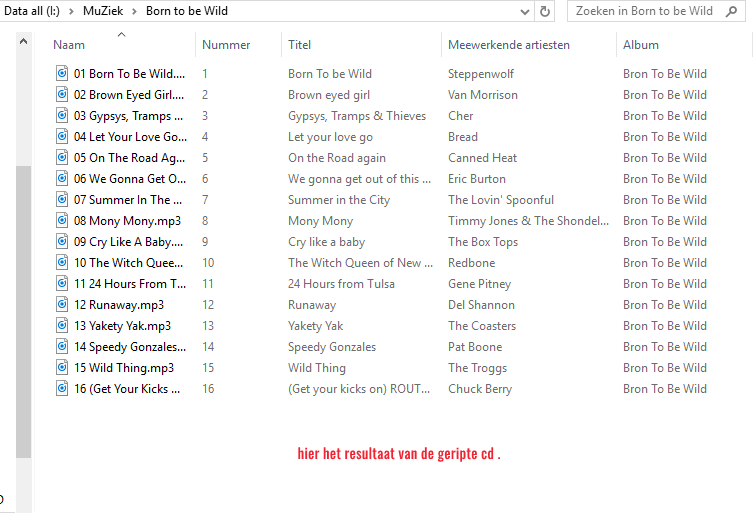
Task: Click the mp3 icon of 06 We Gonna Get Out
Action: [x=62, y=178]
